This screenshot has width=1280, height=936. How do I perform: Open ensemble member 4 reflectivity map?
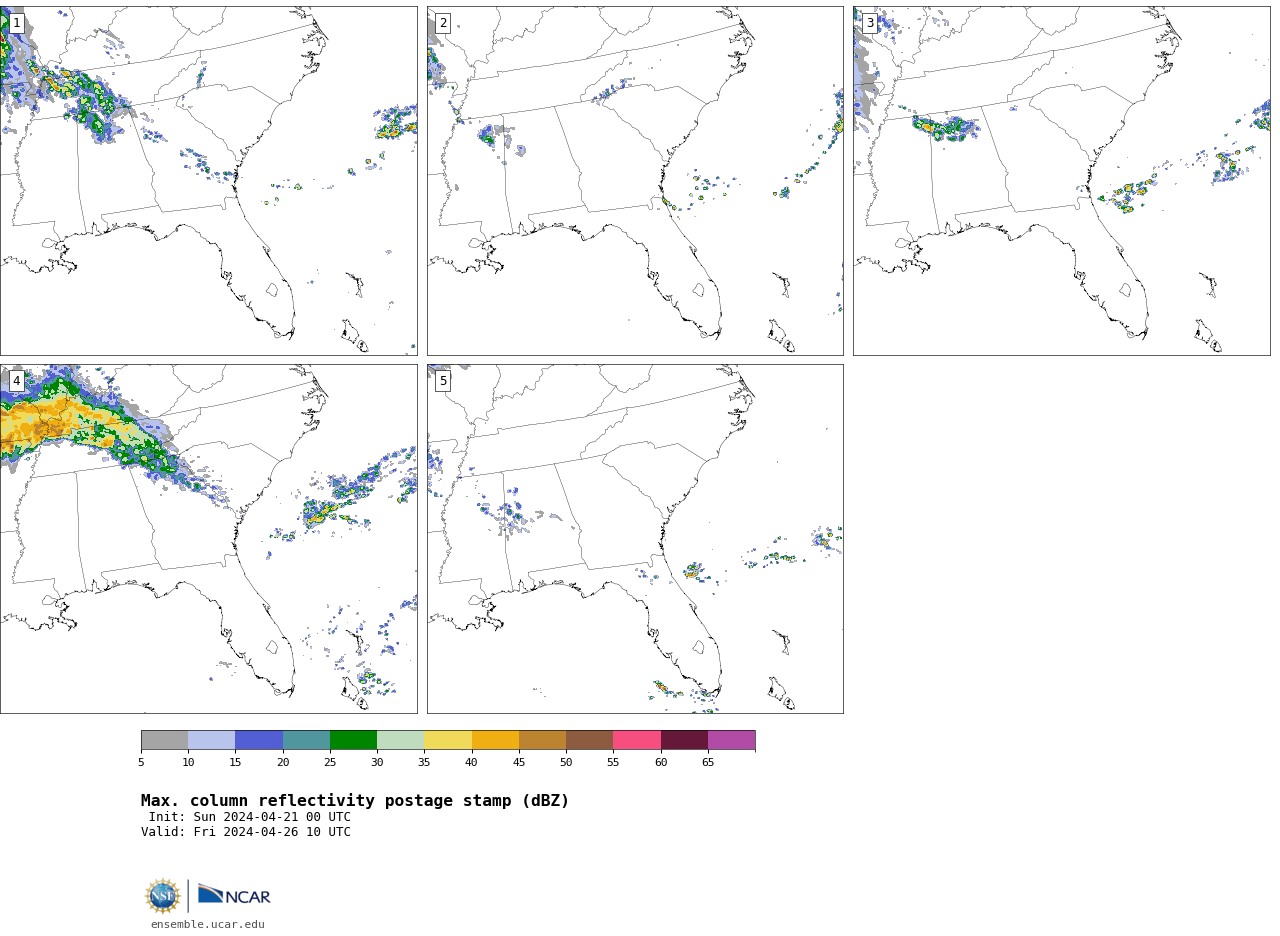click(208, 539)
